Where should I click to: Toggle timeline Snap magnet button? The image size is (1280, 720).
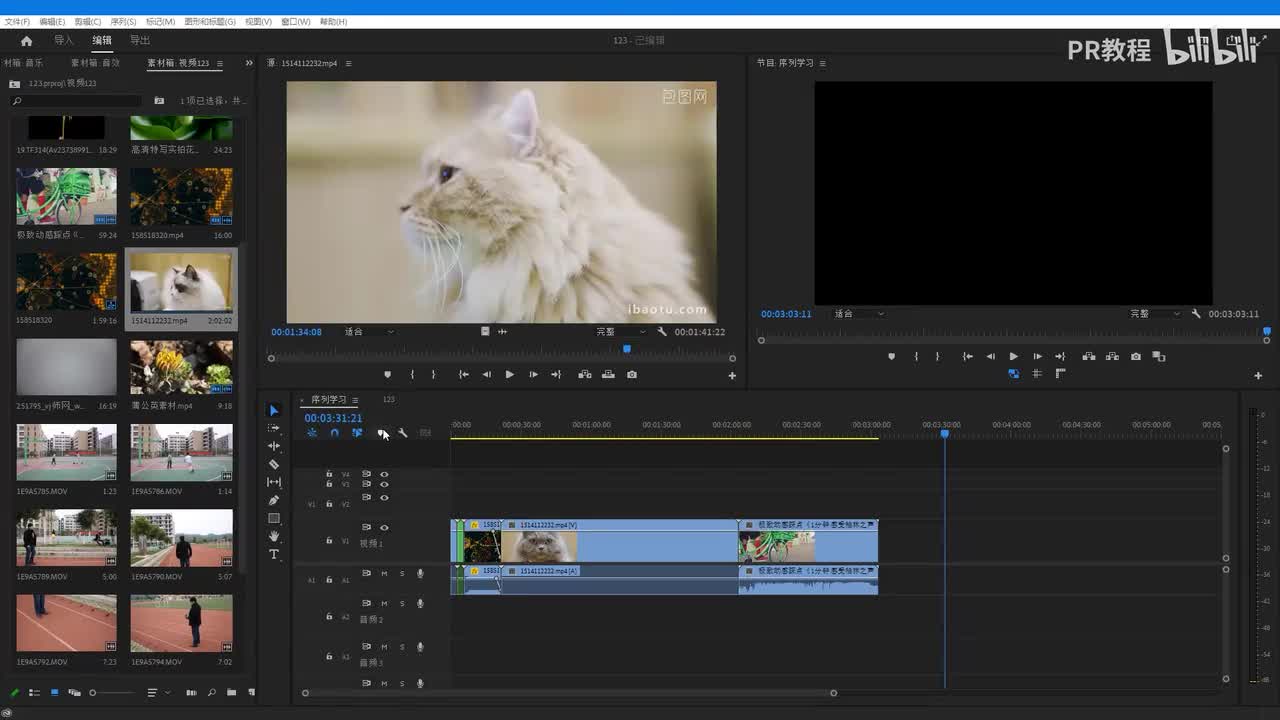pyautogui.click(x=334, y=433)
